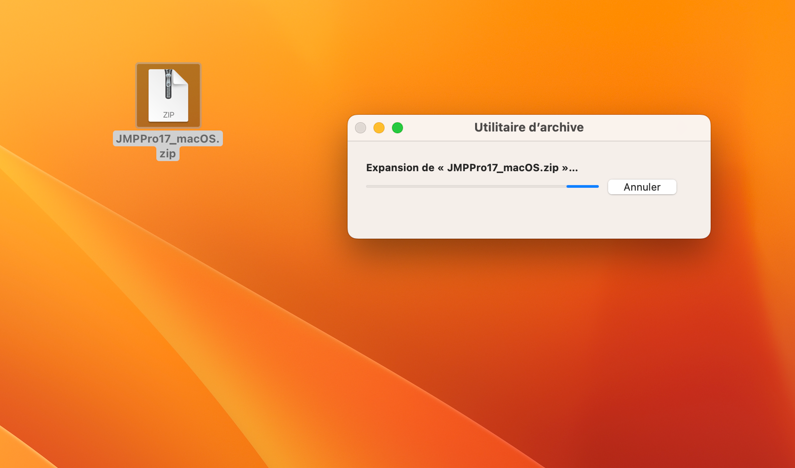Click the ZIP label on the archive icon

tap(168, 115)
